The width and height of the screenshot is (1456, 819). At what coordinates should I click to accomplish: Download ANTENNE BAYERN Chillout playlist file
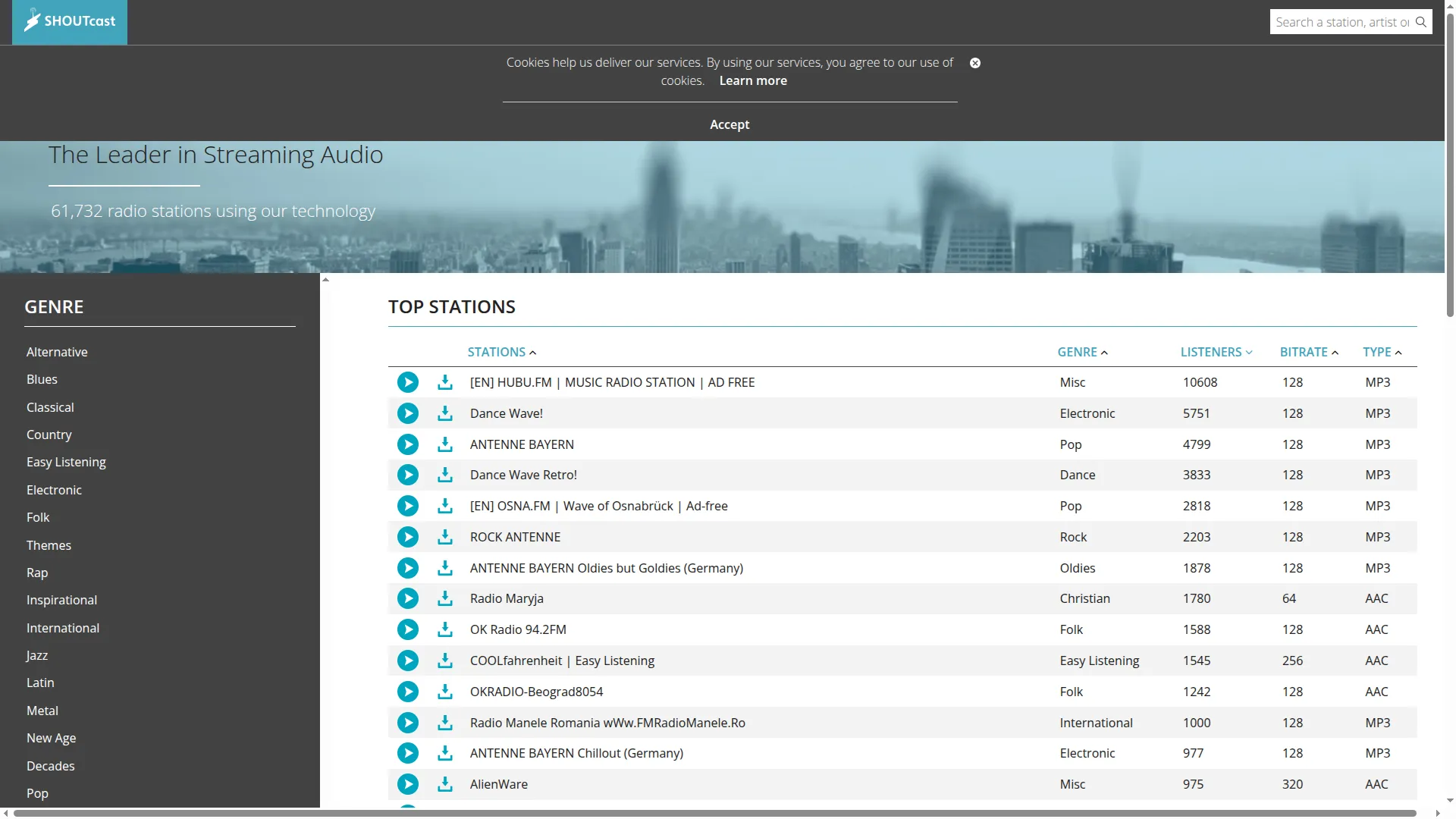tap(445, 753)
